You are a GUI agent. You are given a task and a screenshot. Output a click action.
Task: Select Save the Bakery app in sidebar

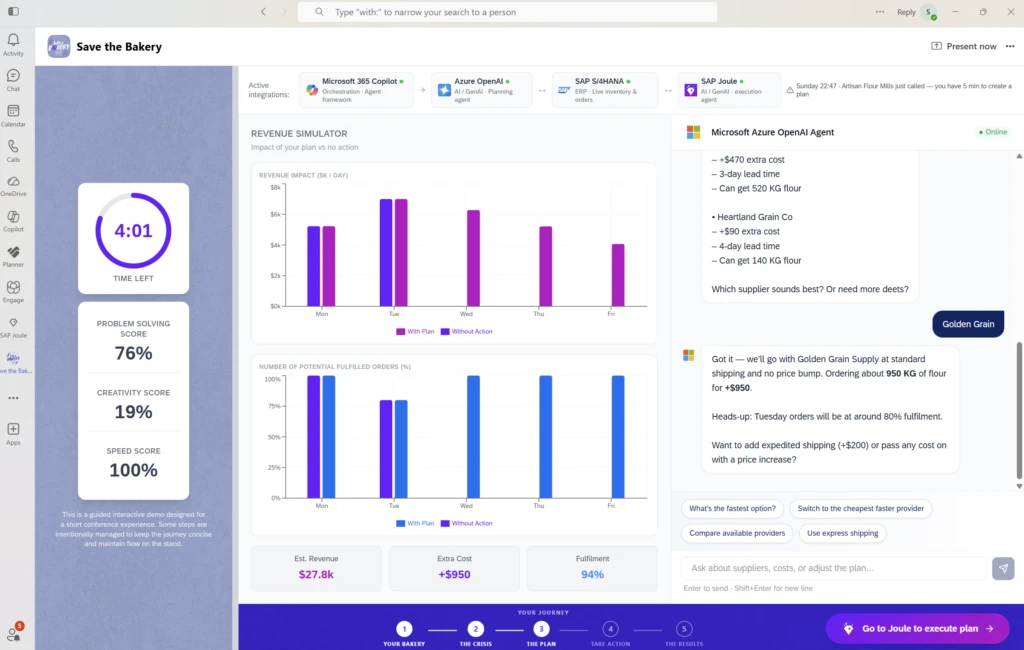14,362
